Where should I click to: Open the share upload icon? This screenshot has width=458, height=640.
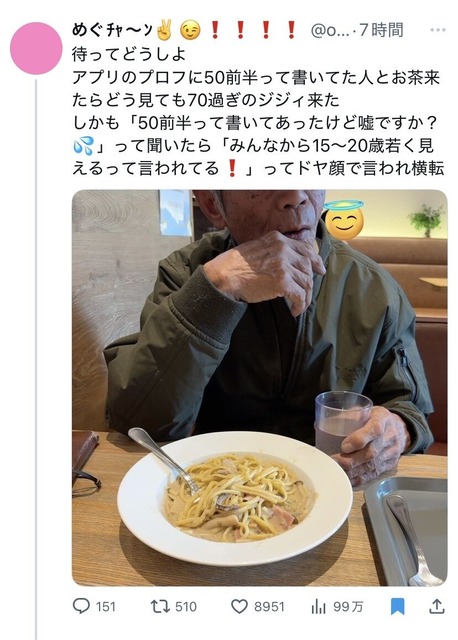436,606
